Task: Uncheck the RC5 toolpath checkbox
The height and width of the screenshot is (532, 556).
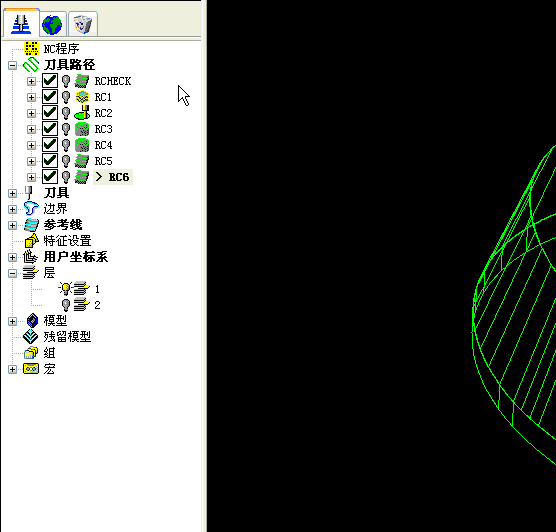Action: pyautogui.click(x=50, y=160)
